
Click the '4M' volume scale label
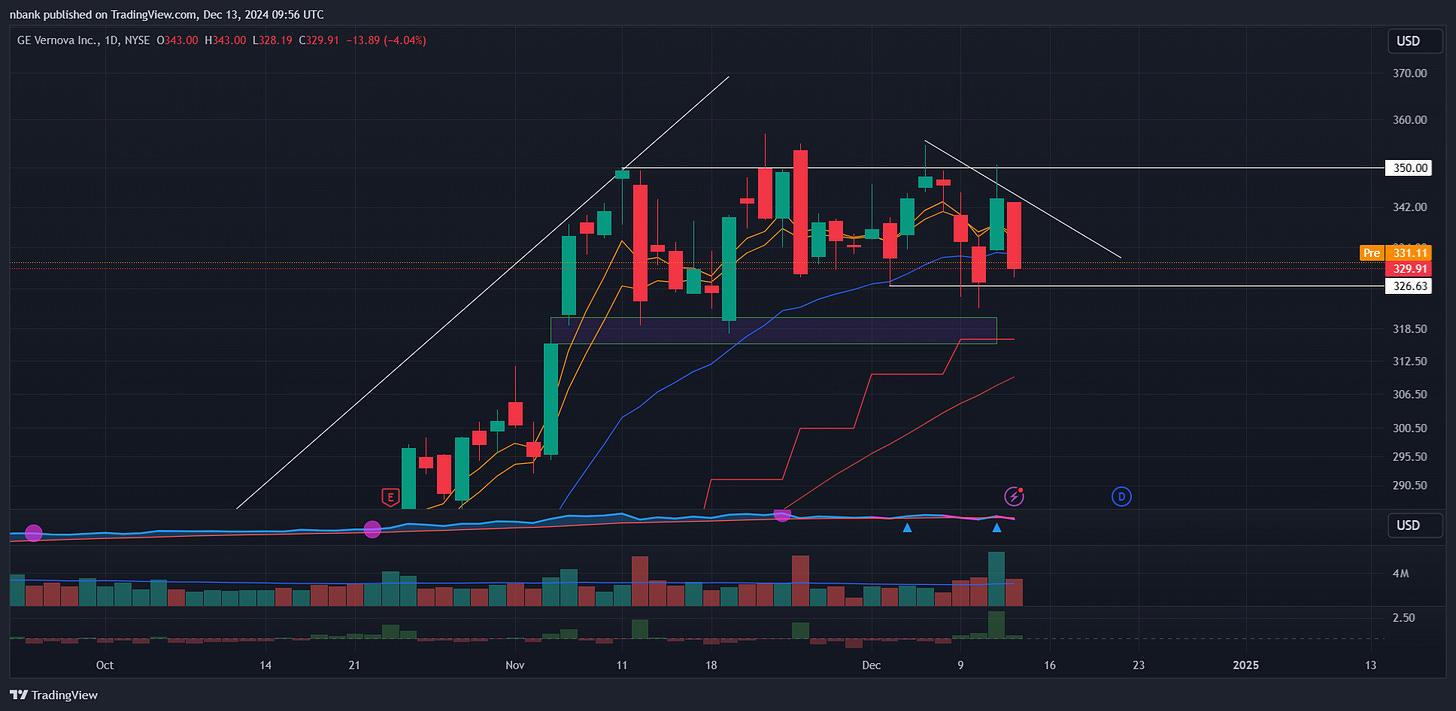(x=1400, y=574)
